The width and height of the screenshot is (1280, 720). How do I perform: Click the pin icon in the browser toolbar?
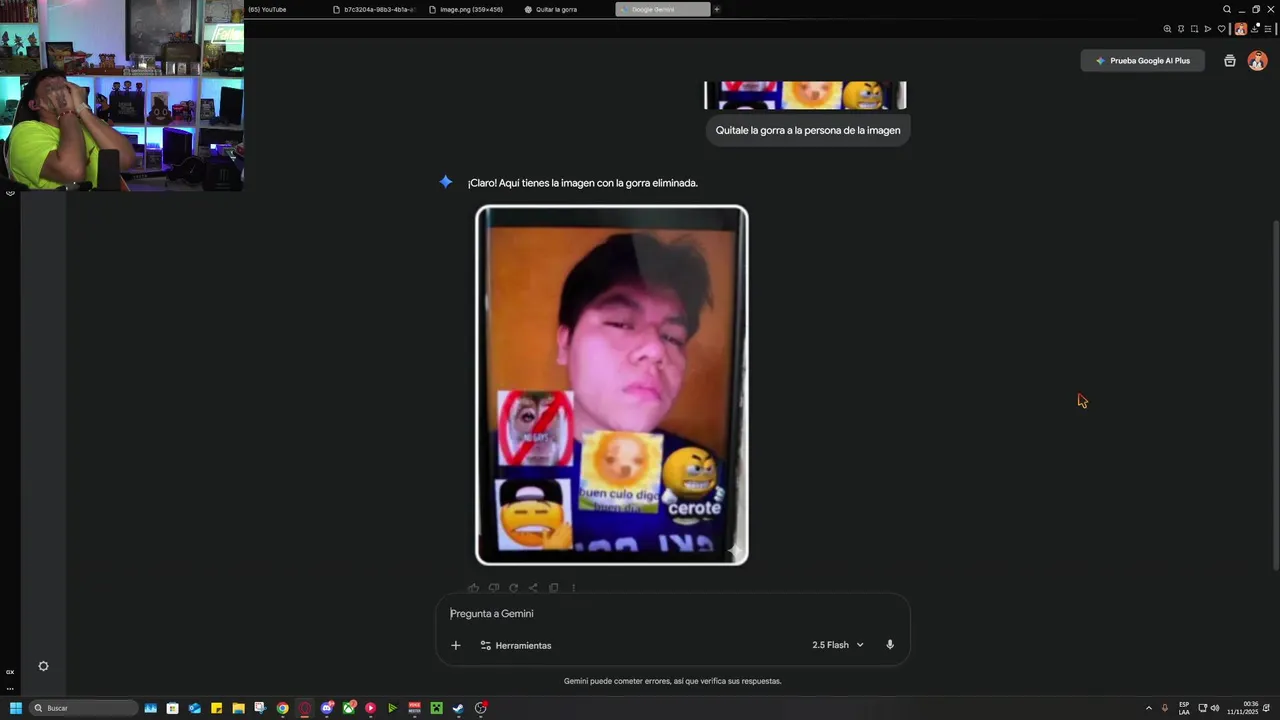point(1181,29)
